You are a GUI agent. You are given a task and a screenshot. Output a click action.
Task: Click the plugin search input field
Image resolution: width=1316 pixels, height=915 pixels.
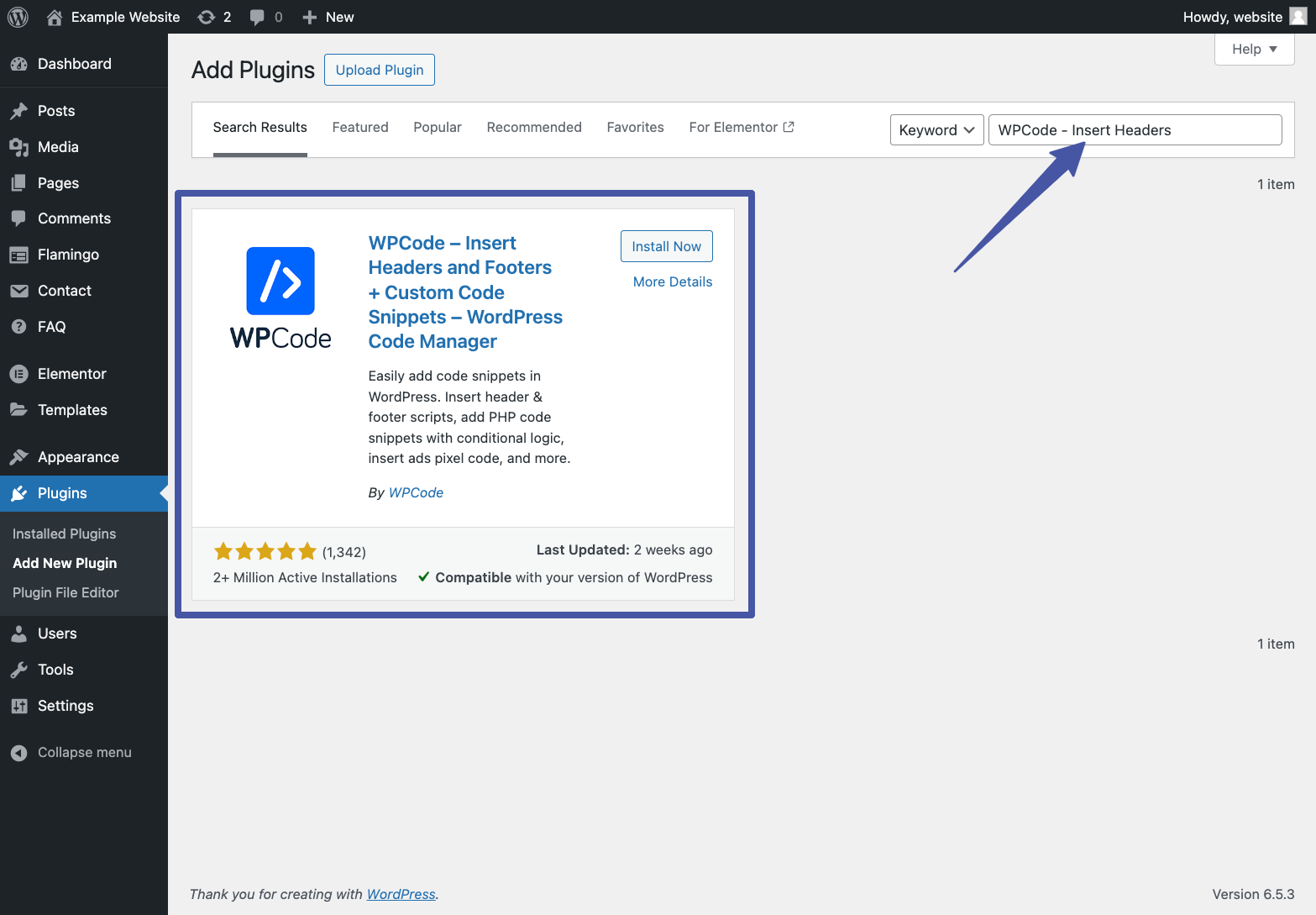click(1135, 130)
